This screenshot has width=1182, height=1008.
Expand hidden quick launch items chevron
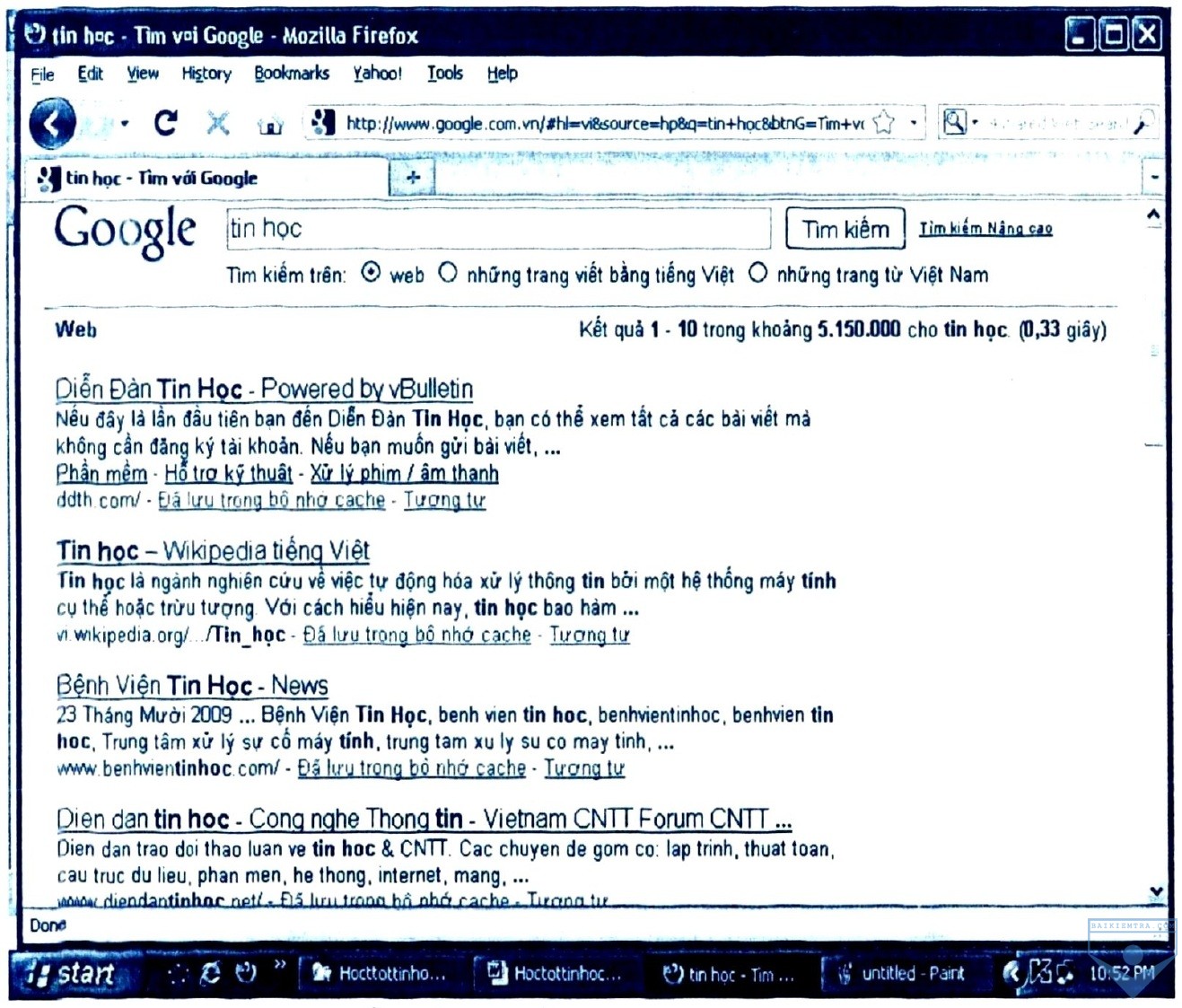pos(280,965)
